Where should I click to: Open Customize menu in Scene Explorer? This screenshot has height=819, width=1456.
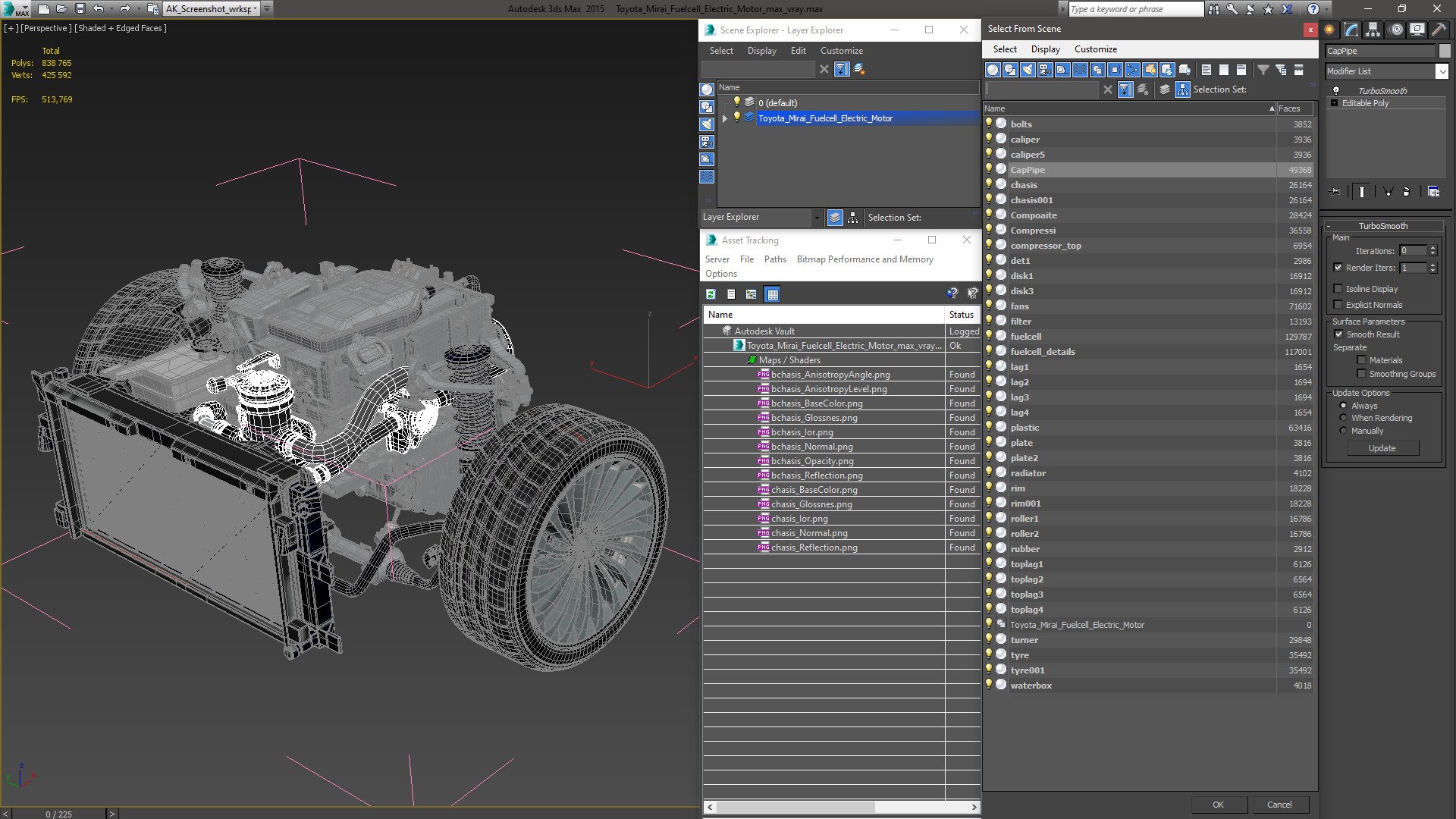pyautogui.click(x=841, y=51)
